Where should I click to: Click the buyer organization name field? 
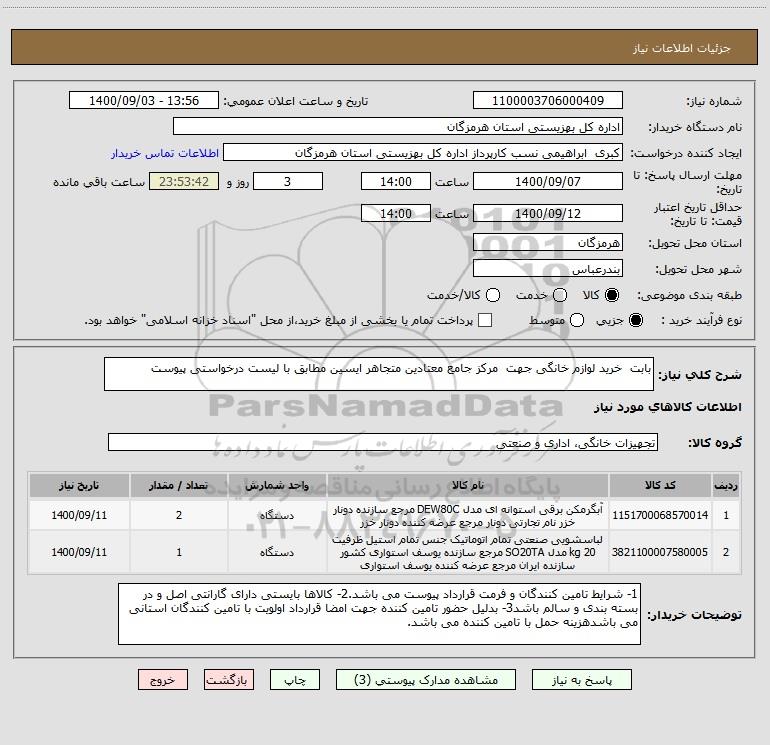point(398,127)
